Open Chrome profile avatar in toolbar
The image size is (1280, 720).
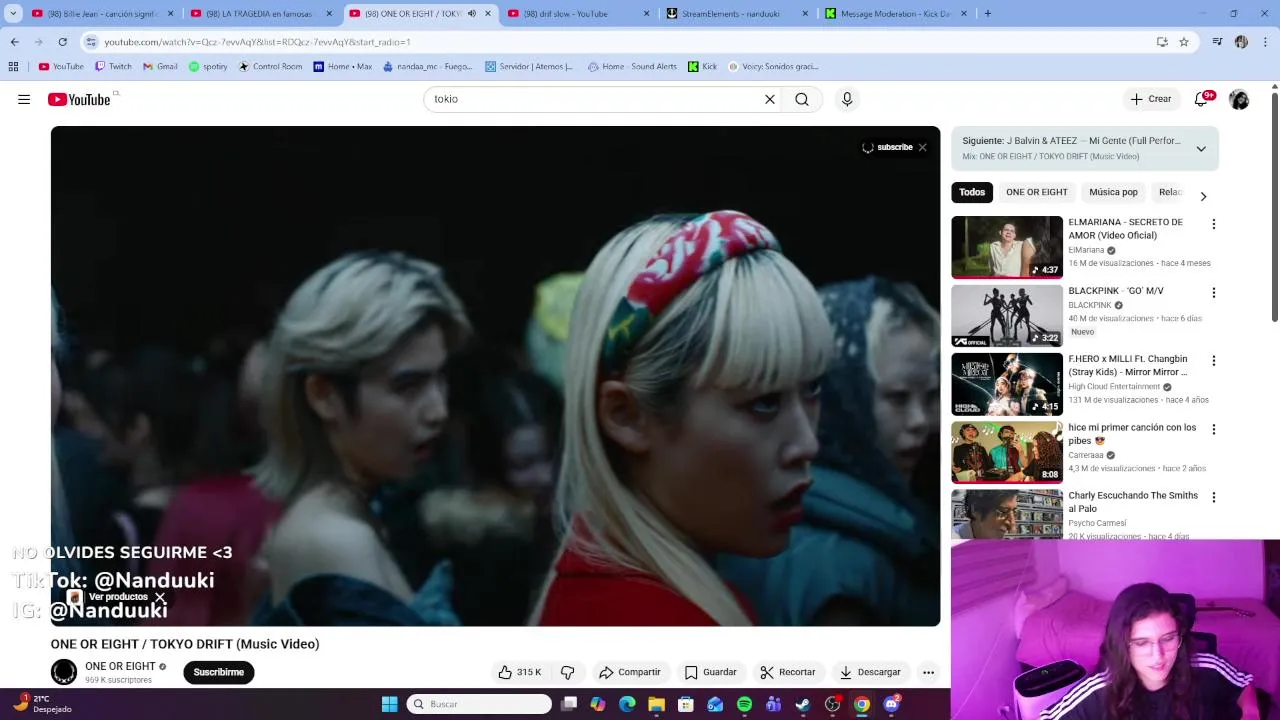click(x=1241, y=42)
